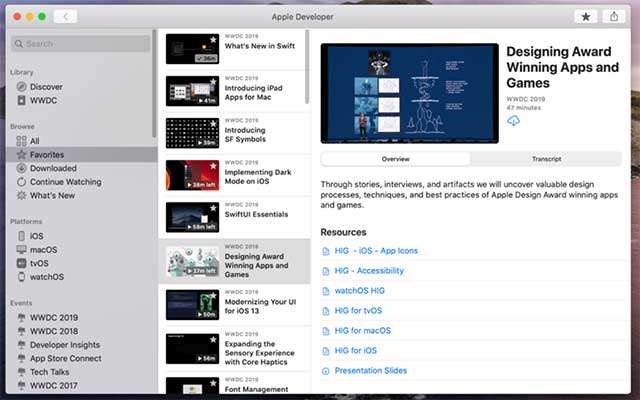Click the back chevron button
640x400 pixels.
coord(65,17)
